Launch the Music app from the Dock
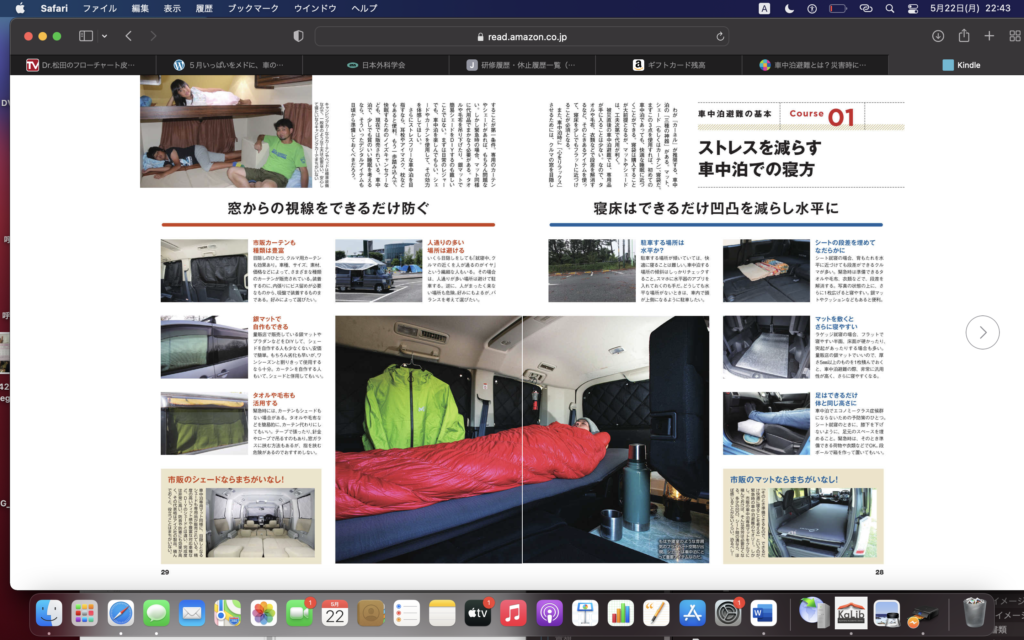Image resolution: width=1024 pixels, height=640 pixels. pyautogui.click(x=513, y=612)
